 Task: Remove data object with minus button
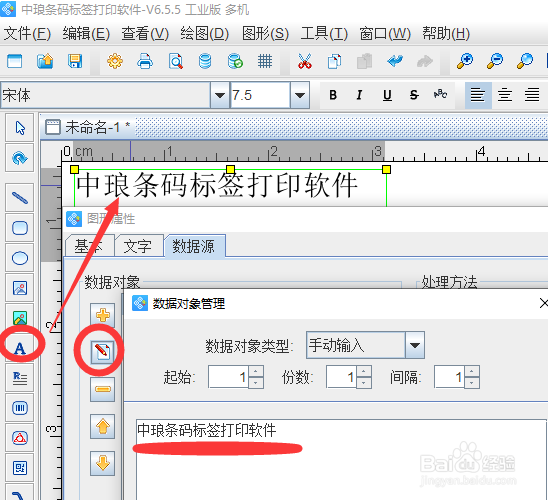click(102, 389)
